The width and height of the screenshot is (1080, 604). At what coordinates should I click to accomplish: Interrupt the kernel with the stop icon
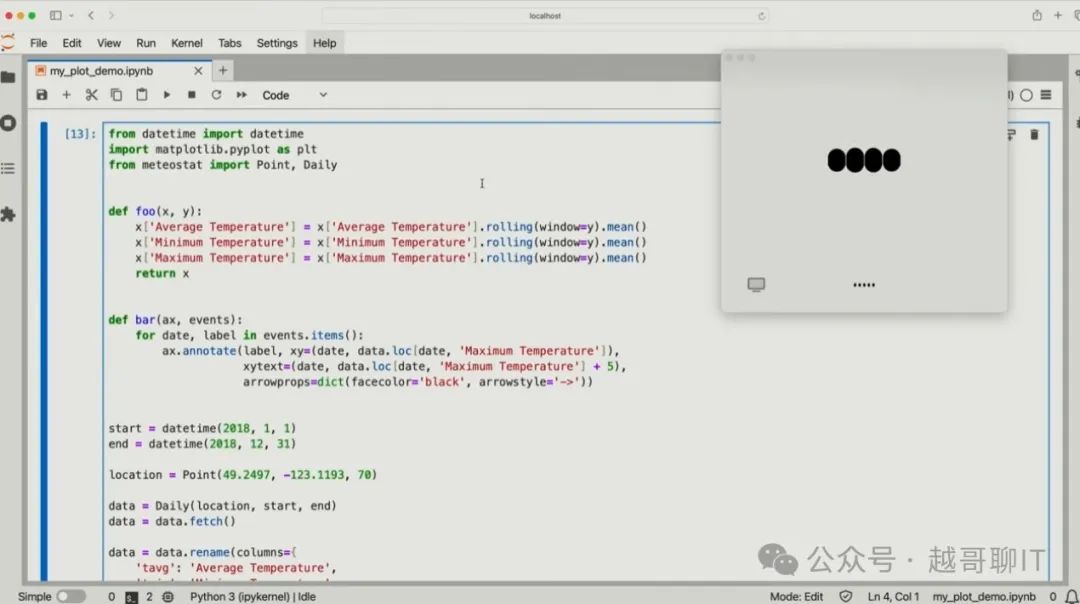click(191, 95)
